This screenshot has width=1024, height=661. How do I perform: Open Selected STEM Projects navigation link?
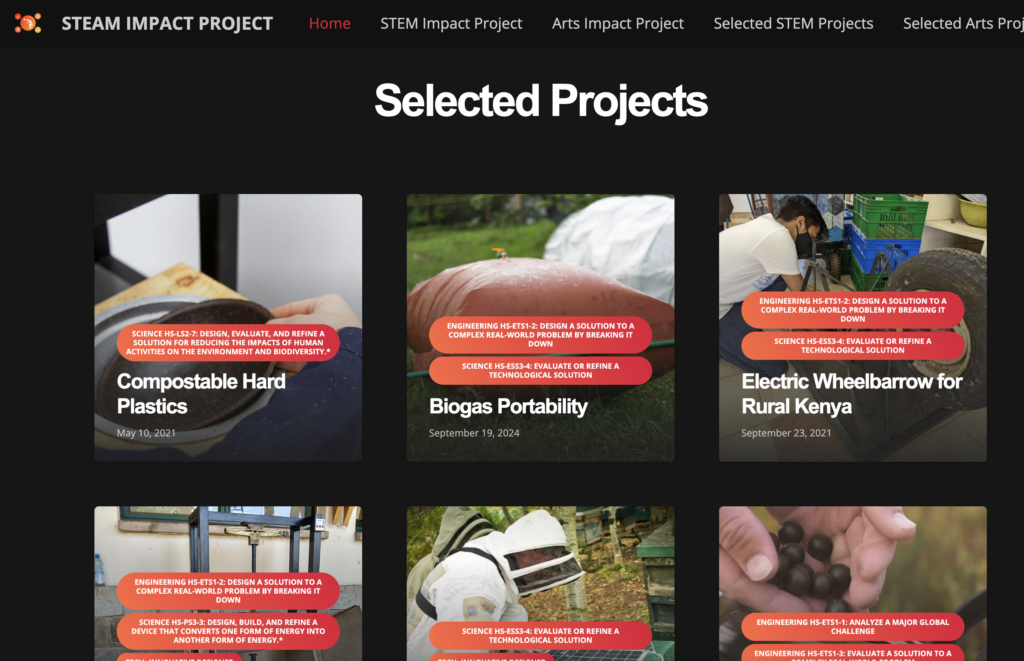point(793,24)
